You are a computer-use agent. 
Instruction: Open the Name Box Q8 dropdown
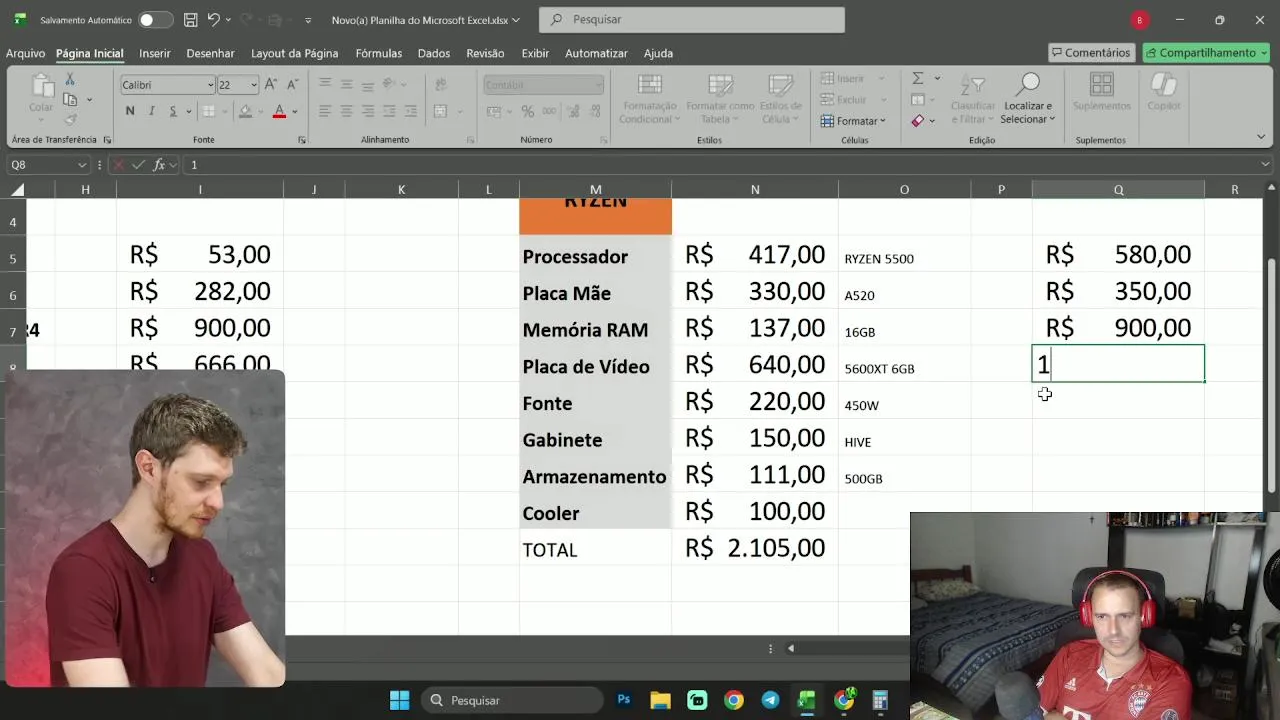(81, 165)
